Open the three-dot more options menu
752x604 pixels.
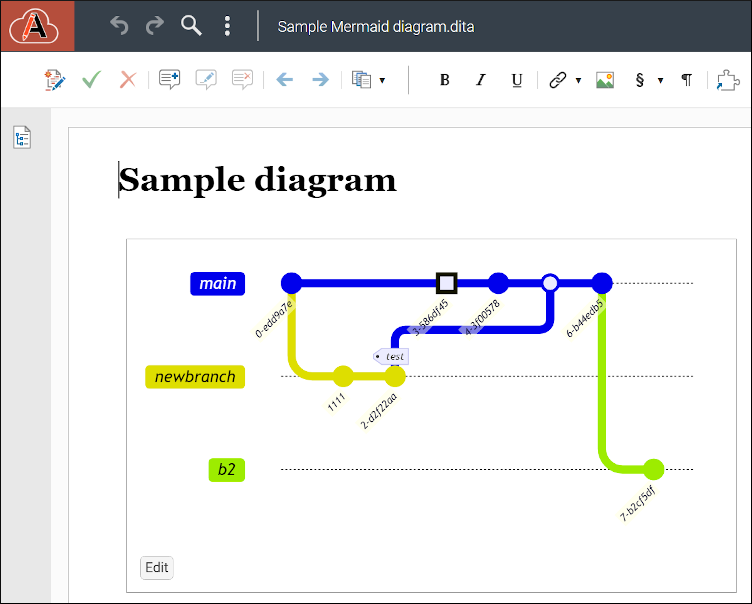(x=228, y=26)
